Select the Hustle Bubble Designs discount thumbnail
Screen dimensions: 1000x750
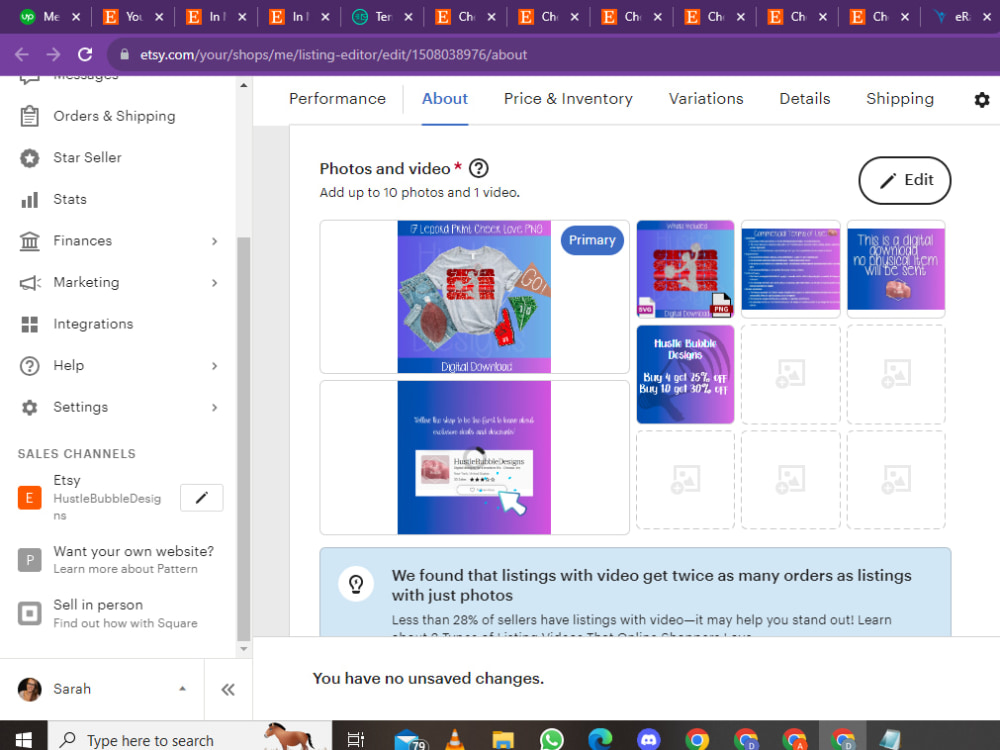[685, 374]
